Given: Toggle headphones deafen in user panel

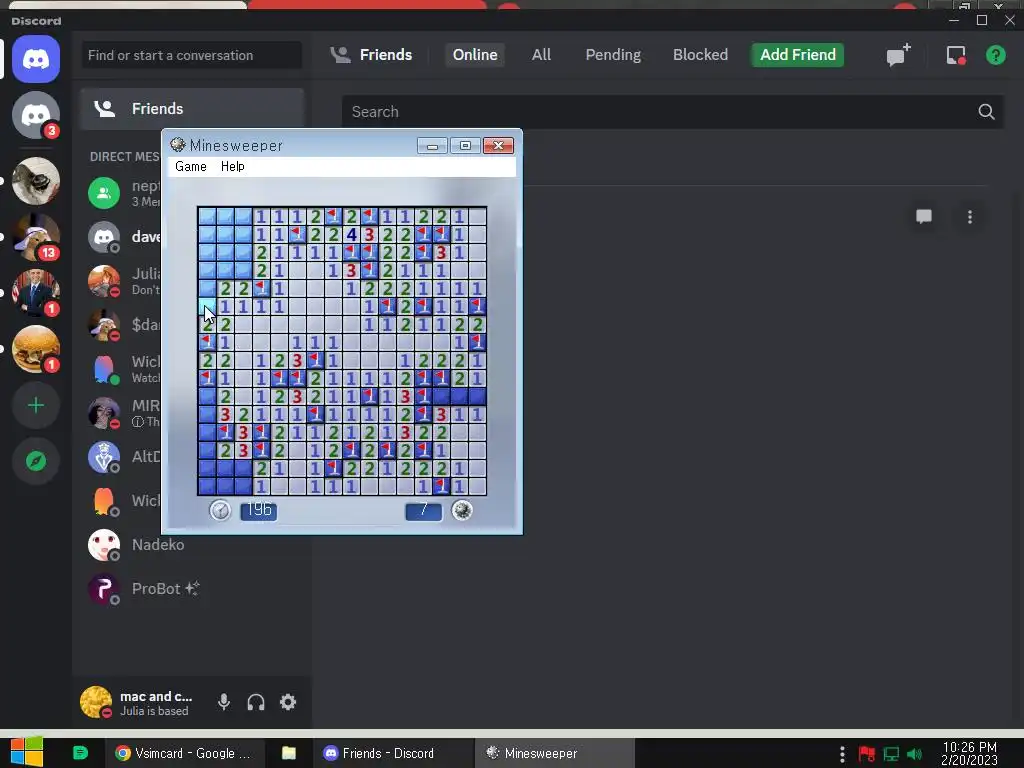Looking at the screenshot, I should tap(256, 702).
